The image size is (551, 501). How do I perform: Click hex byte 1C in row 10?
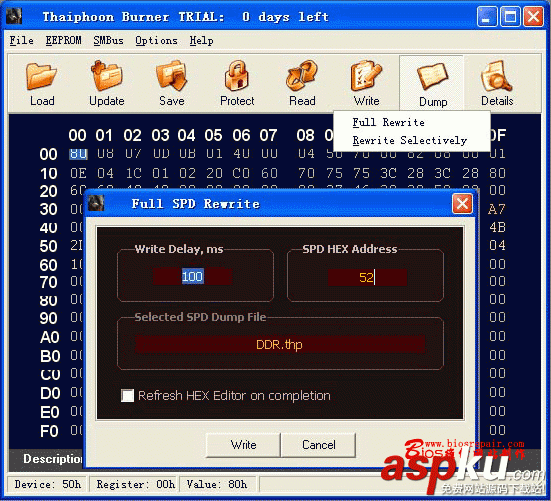click(x=134, y=173)
